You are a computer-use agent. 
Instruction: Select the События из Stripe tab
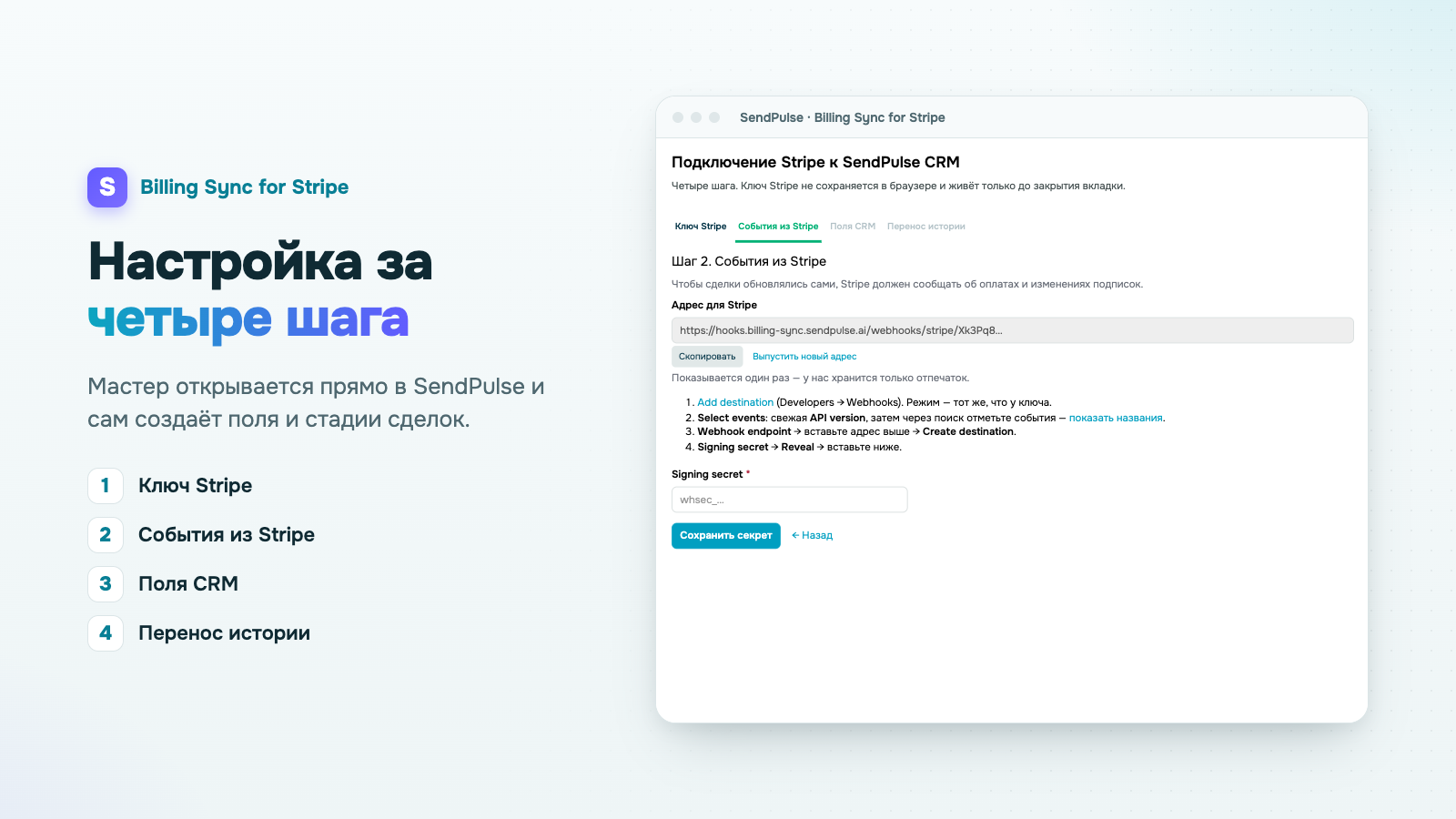click(x=778, y=227)
